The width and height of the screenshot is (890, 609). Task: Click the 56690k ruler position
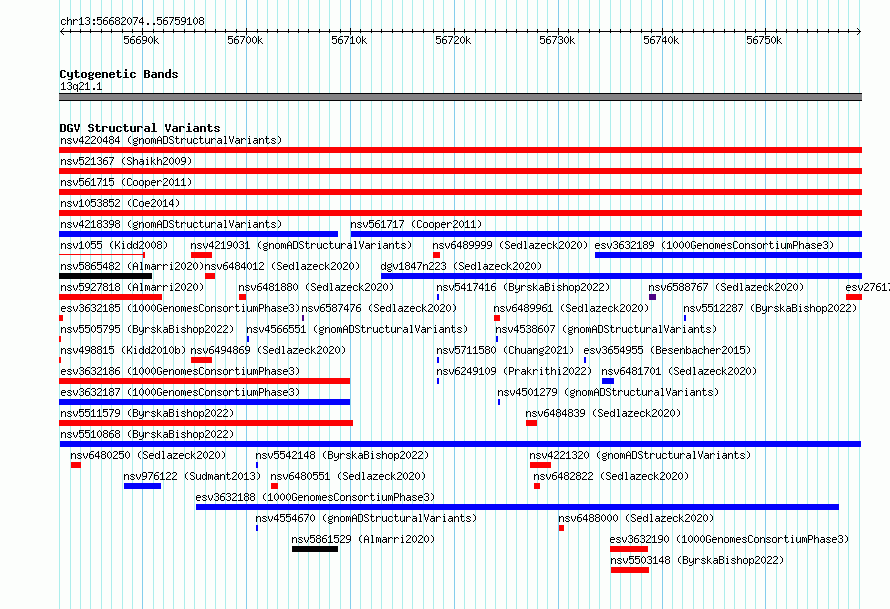click(141, 40)
